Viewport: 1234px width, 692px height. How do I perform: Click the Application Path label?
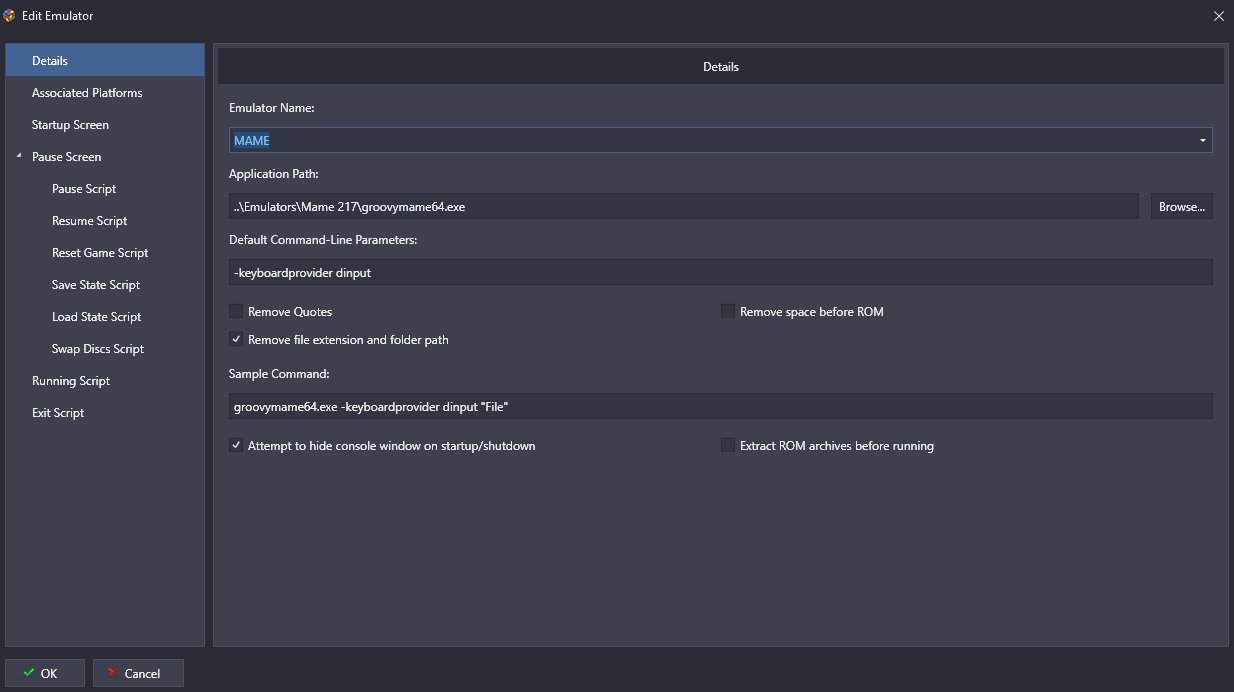(x=274, y=173)
